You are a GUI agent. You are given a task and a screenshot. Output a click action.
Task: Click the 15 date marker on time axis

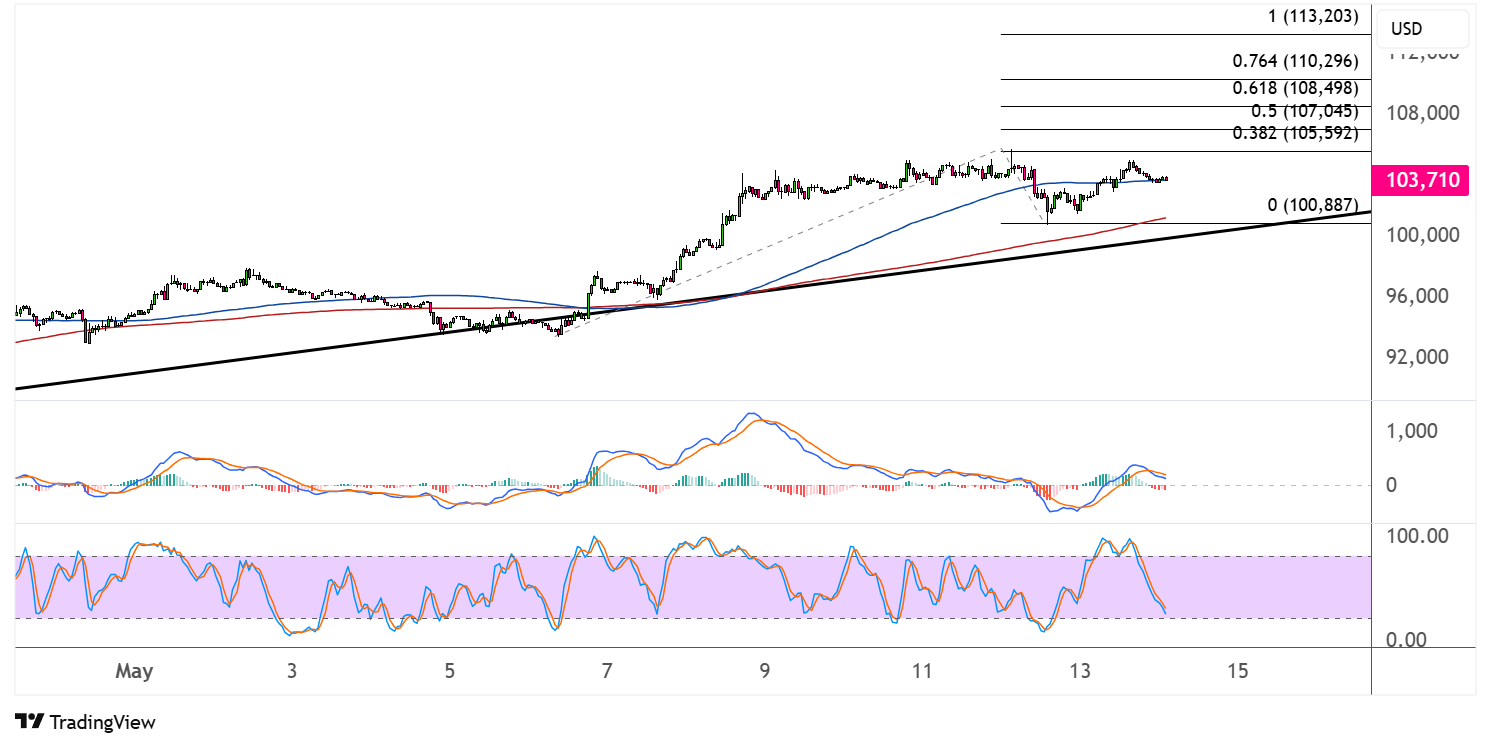[1237, 671]
